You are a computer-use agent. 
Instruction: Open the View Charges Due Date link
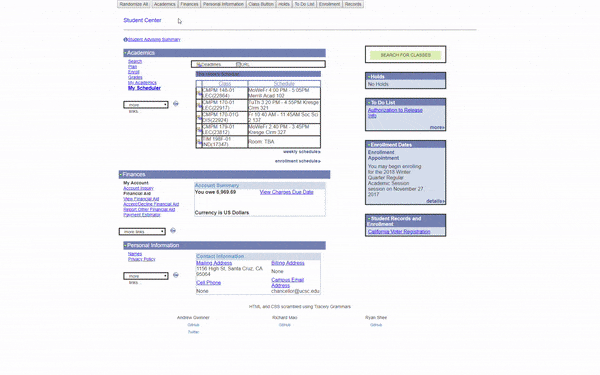[286, 192]
